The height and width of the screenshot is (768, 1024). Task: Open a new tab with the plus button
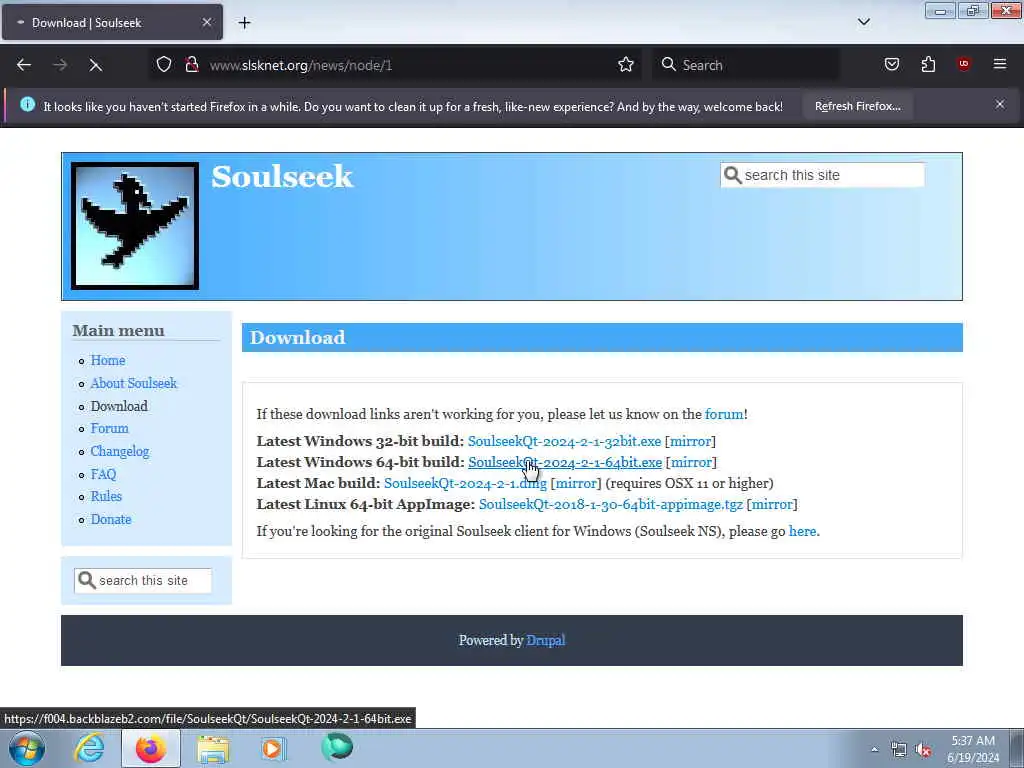(244, 23)
